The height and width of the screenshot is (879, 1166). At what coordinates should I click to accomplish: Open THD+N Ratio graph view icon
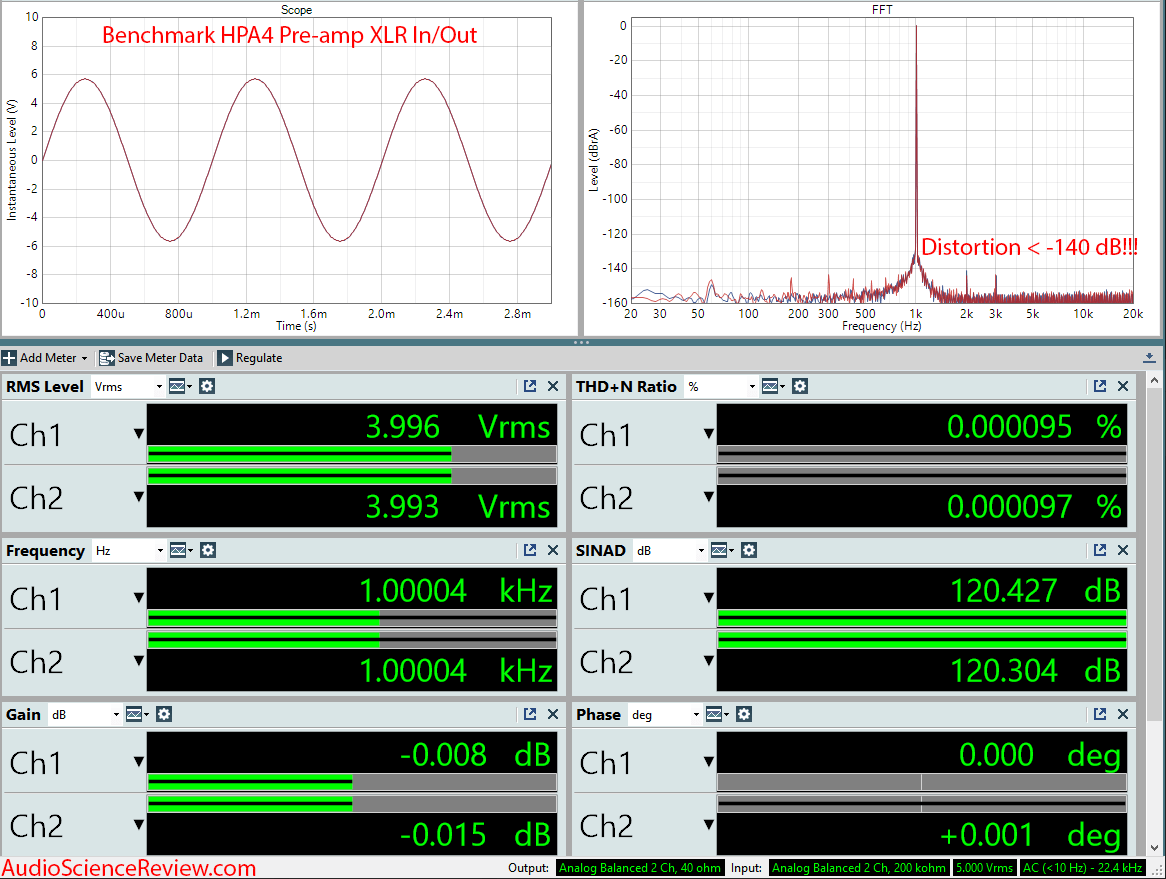[773, 386]
